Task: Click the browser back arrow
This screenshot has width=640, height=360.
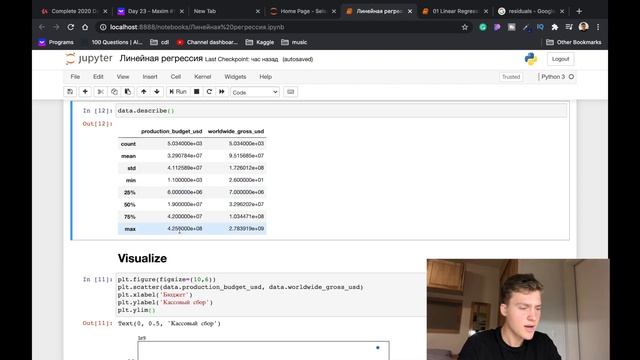Action: [x=42, y=27]
